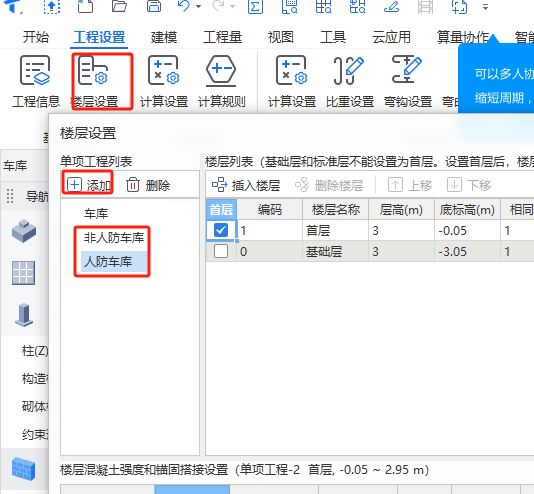Open first 计算设置 with calculator icon

[164, 82]
